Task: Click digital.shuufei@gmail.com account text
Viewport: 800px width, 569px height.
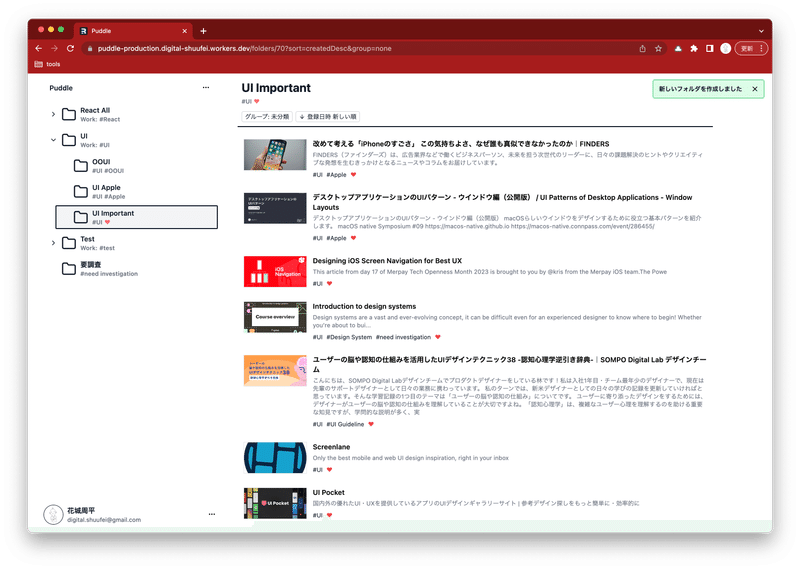Action: (x=104, y=520)
